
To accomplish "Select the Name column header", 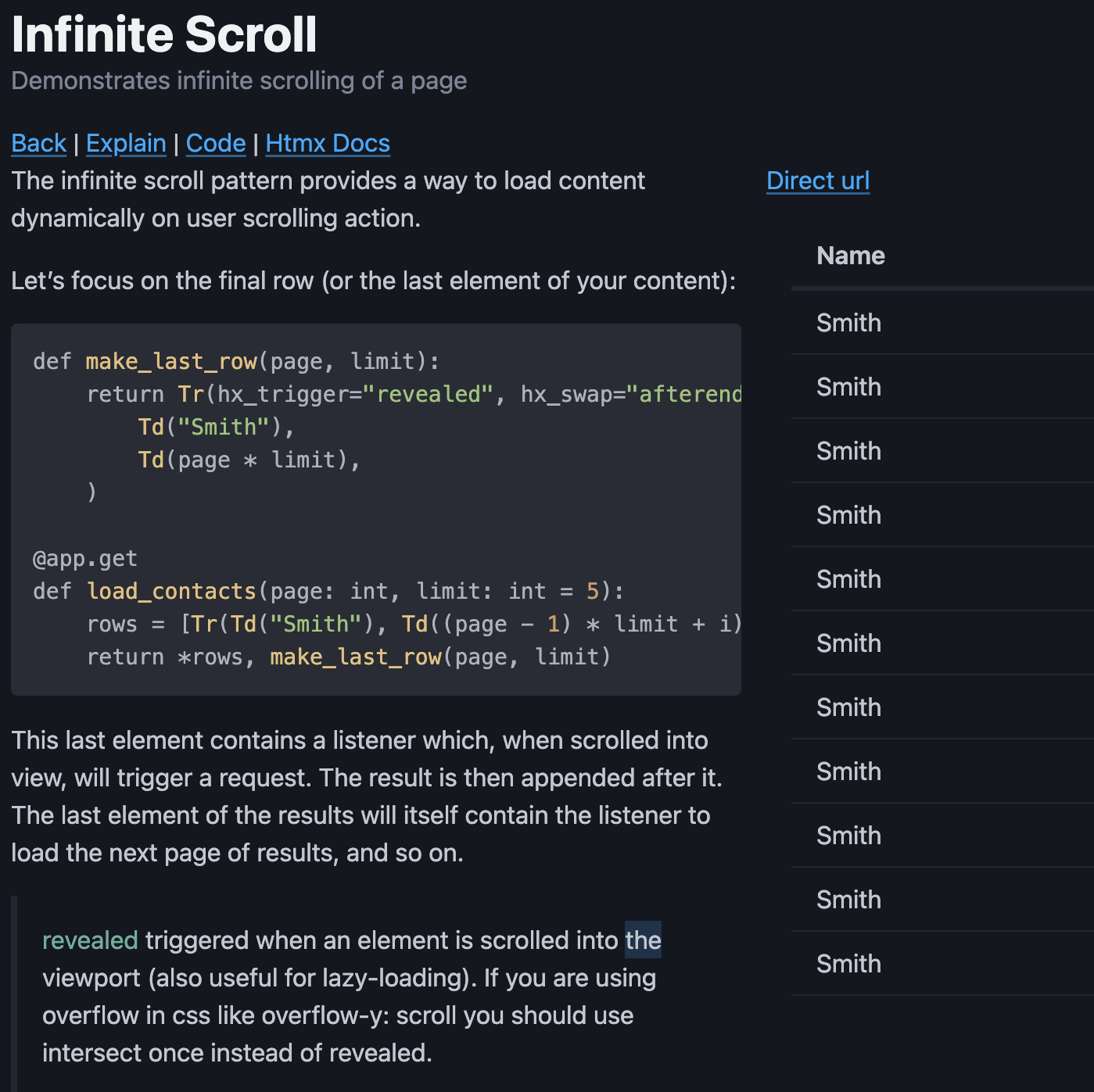I will (x=850, y=255).
